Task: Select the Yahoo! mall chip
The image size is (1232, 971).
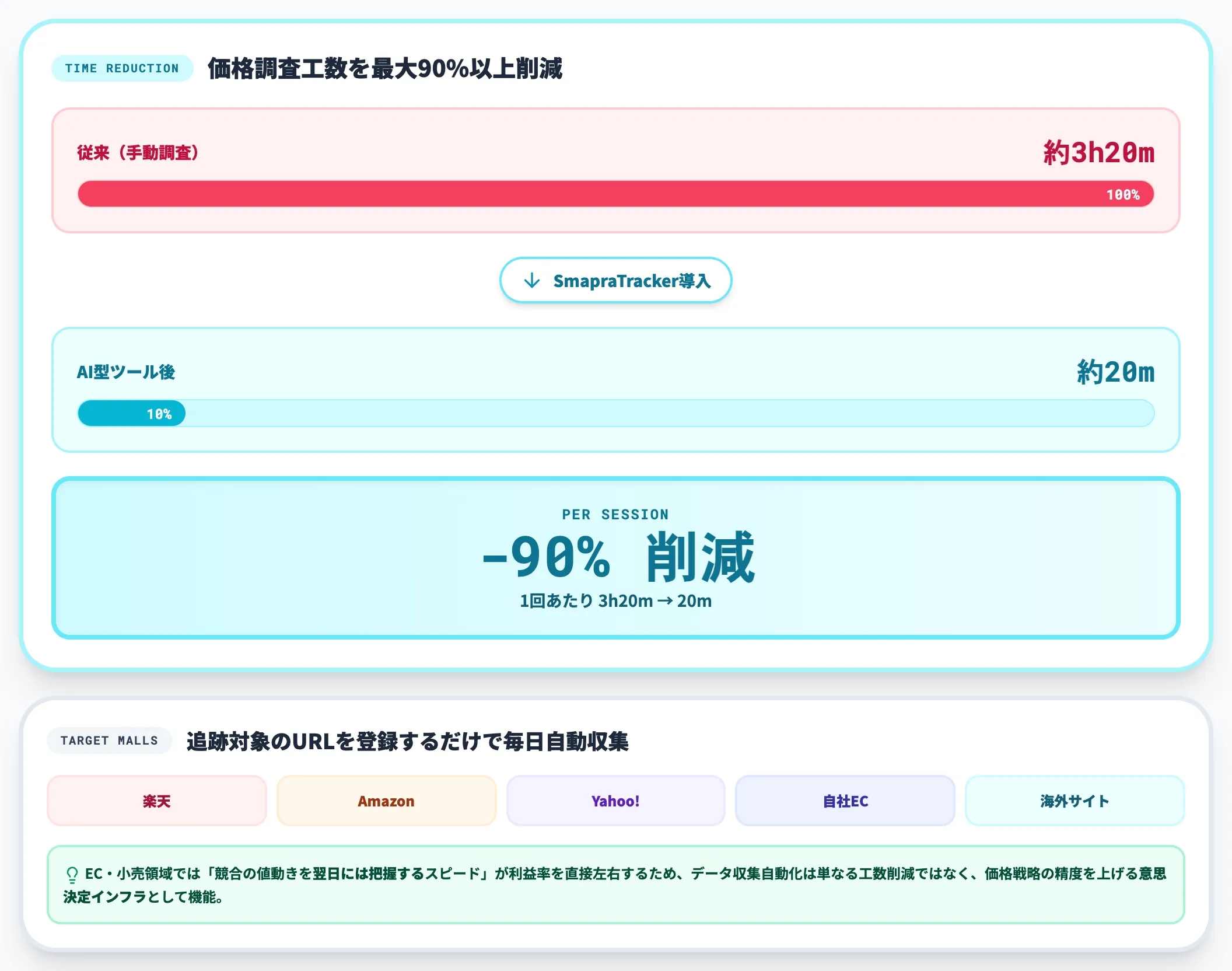Action: pos(615,801)
